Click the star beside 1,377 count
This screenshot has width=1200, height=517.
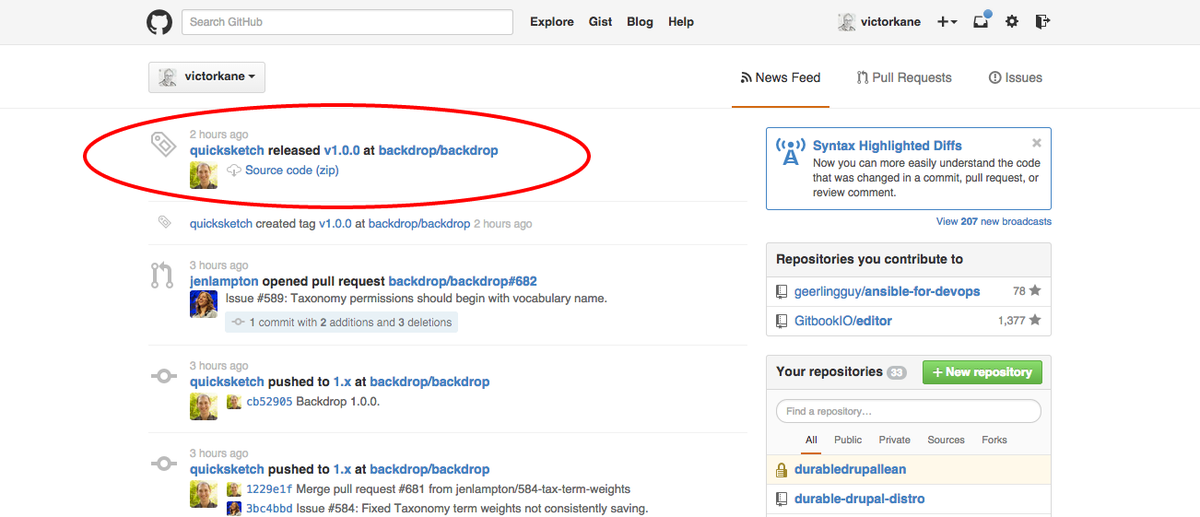(x=1035, y=321)
